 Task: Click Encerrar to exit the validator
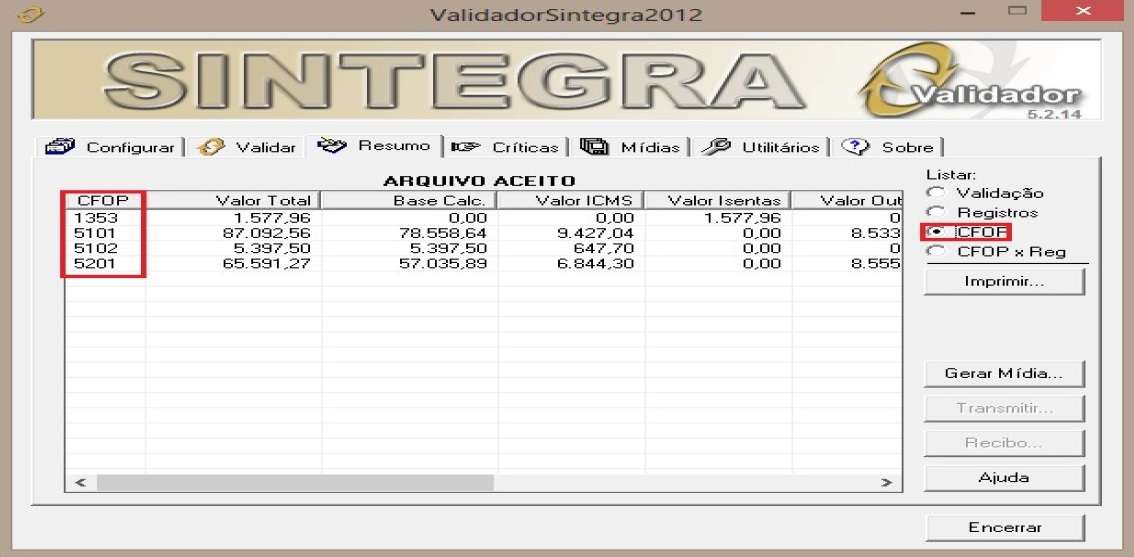click(x=1005, y=527)
